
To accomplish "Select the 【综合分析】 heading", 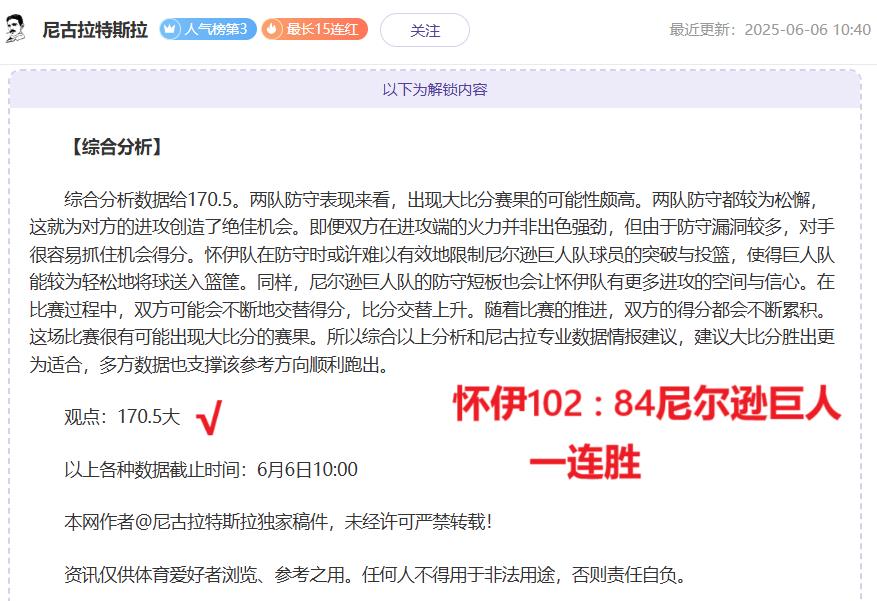I will [x=116, y=147].
